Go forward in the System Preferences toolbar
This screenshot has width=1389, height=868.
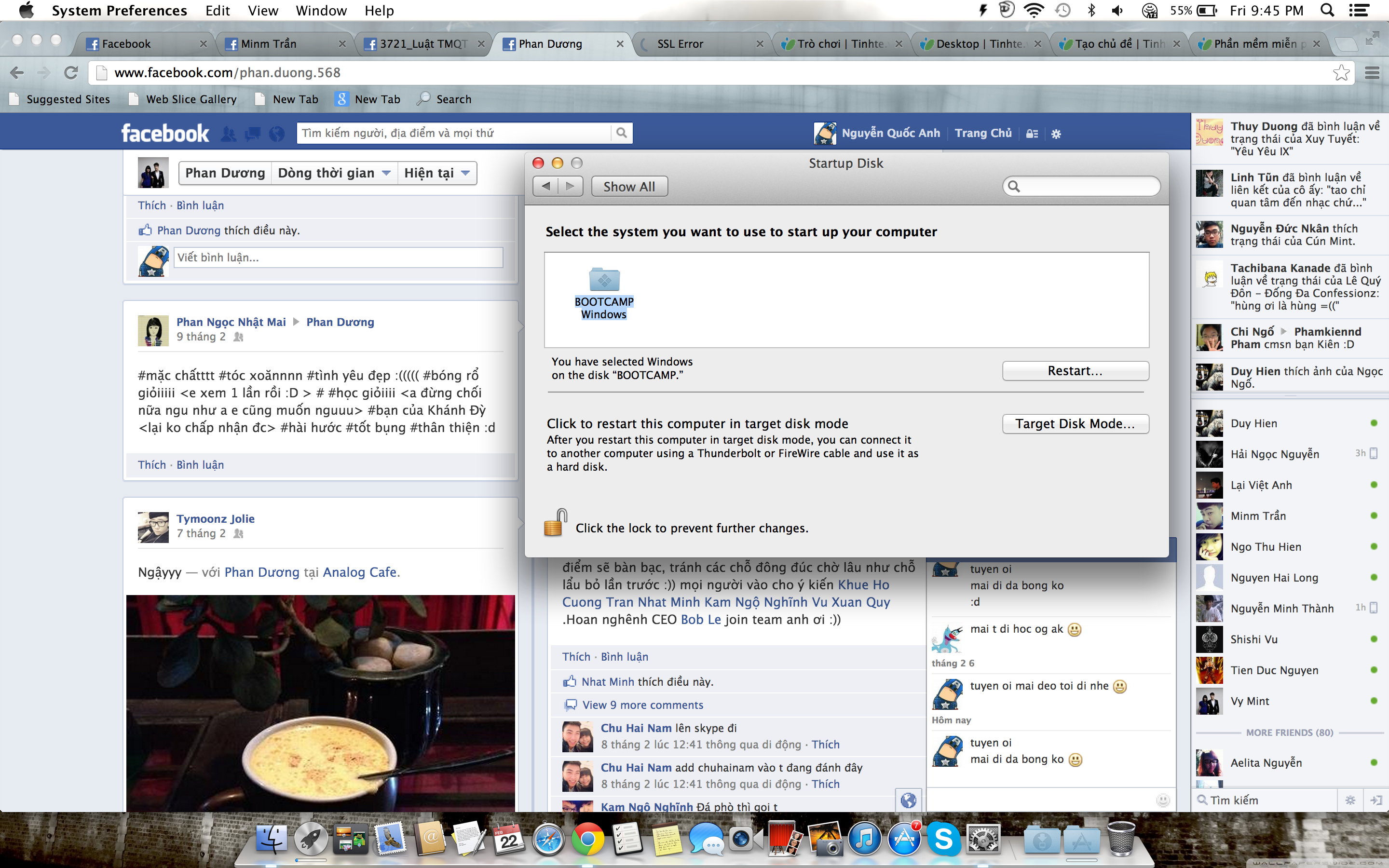tap(570, 187)
